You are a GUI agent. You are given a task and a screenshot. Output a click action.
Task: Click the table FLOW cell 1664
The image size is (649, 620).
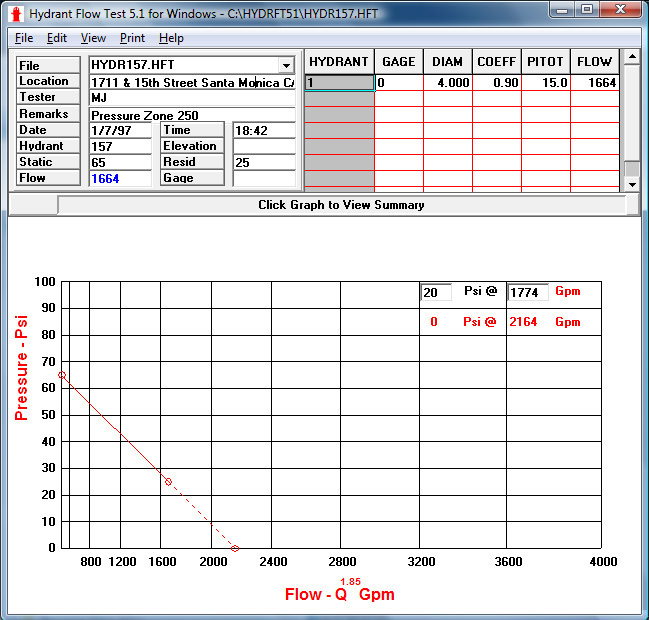[595, 83]
